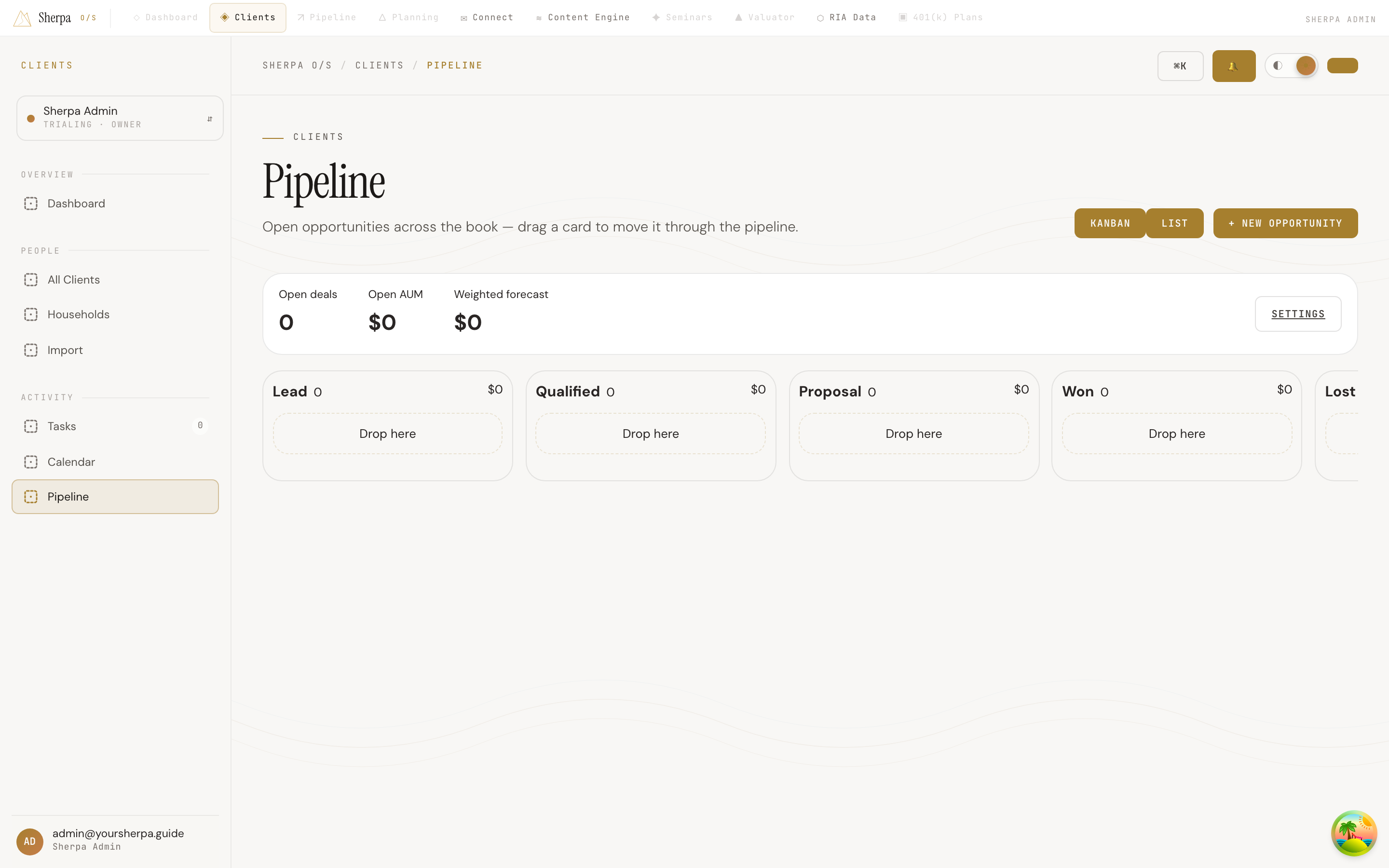
Task: Click the Open AUM $0 value
Action: [382, 323]
